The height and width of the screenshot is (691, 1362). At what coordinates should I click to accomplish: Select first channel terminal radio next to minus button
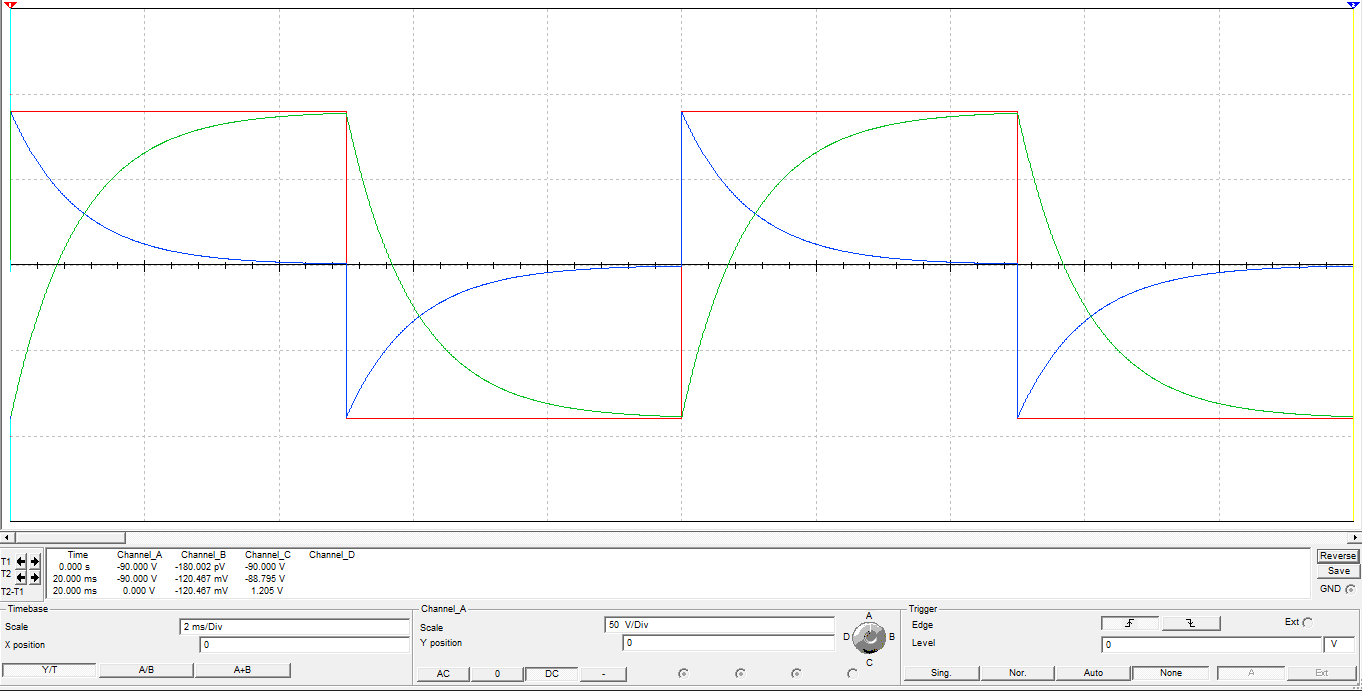[x=683, y=673]
